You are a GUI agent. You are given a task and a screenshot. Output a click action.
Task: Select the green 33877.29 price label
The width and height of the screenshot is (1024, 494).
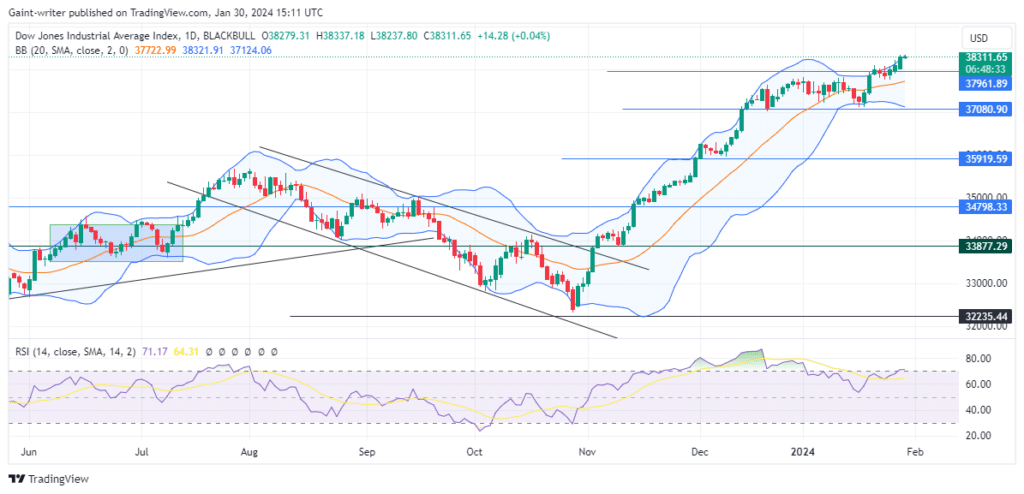(985, 246)
